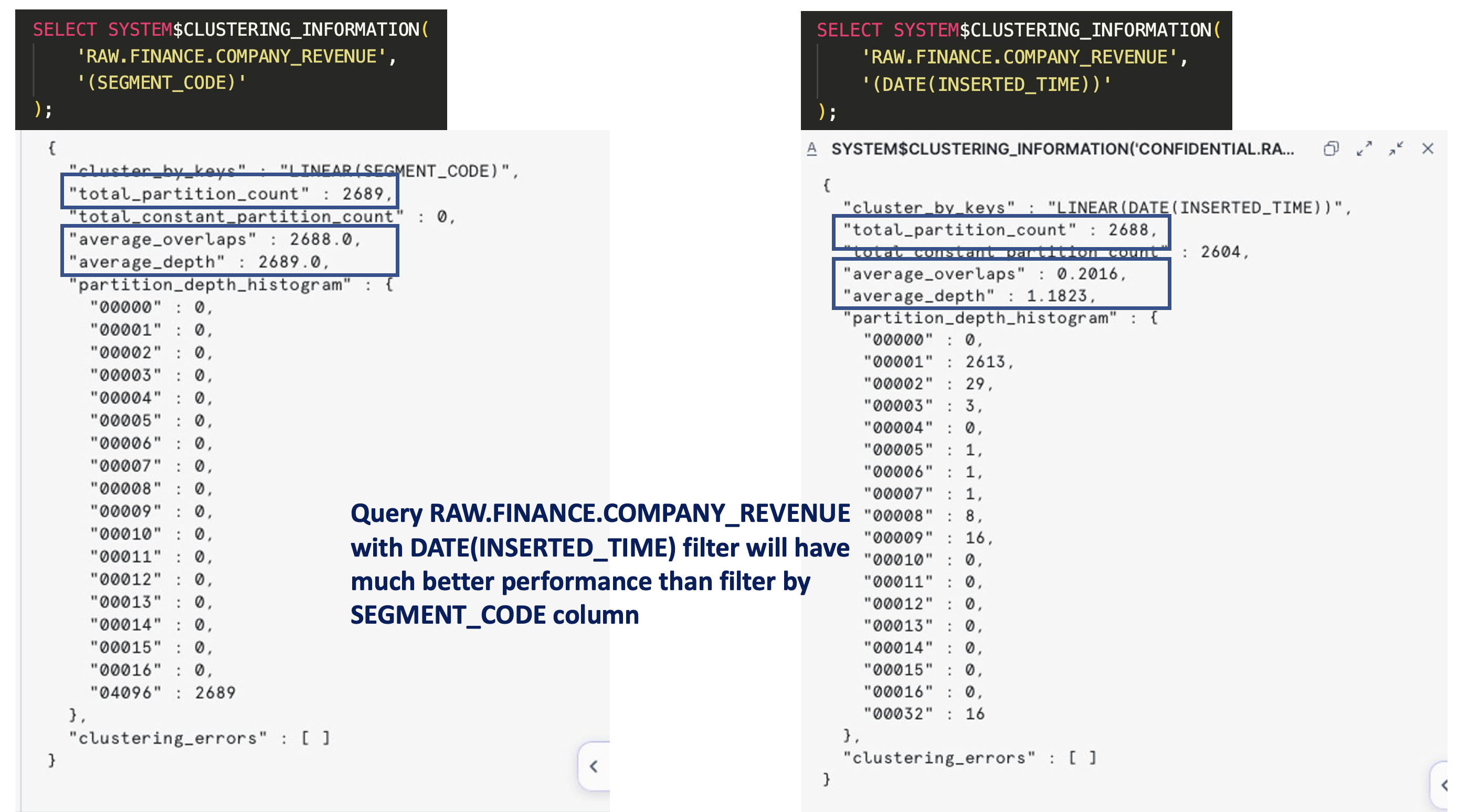The image size is (1458, 812).
Task: Click the text type 'A' icon in panel header
Action: pos(811,149)
